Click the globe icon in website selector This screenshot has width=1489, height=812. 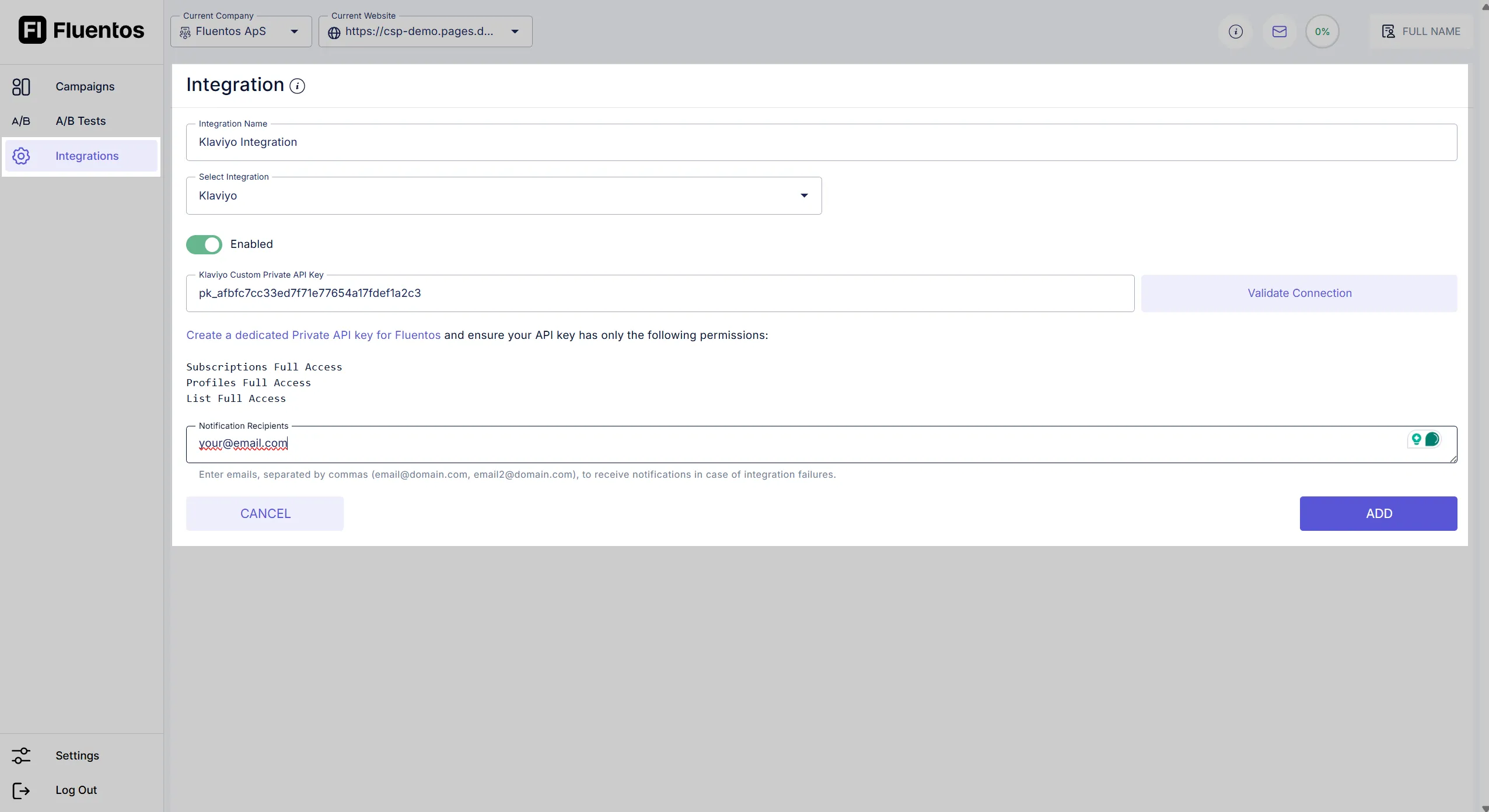tap(334, 33)
